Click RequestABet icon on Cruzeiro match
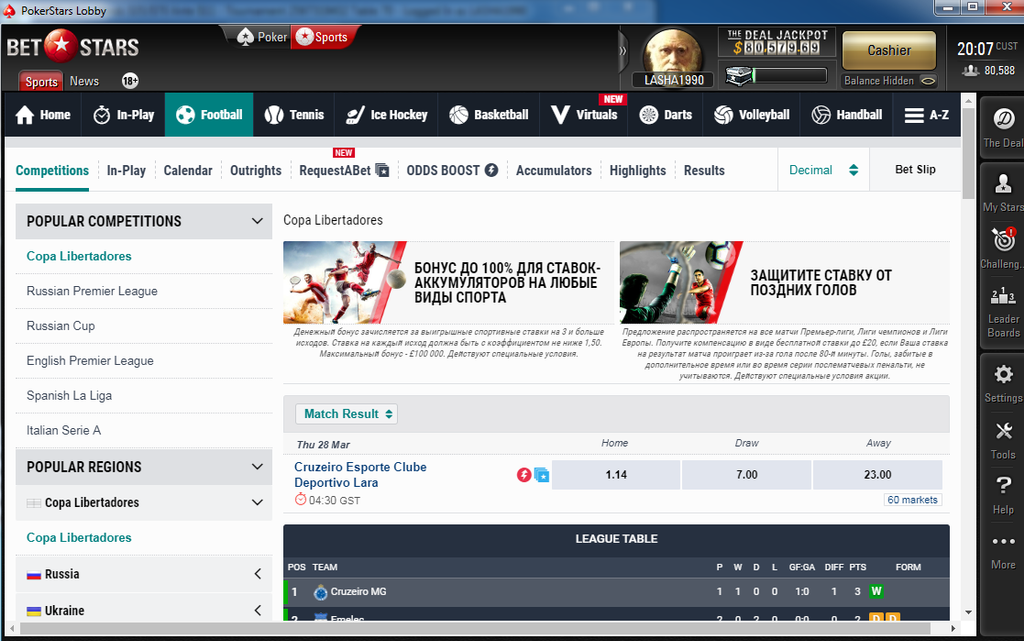The width and height of the screenshot is (1024, 641). click(541, 475)
